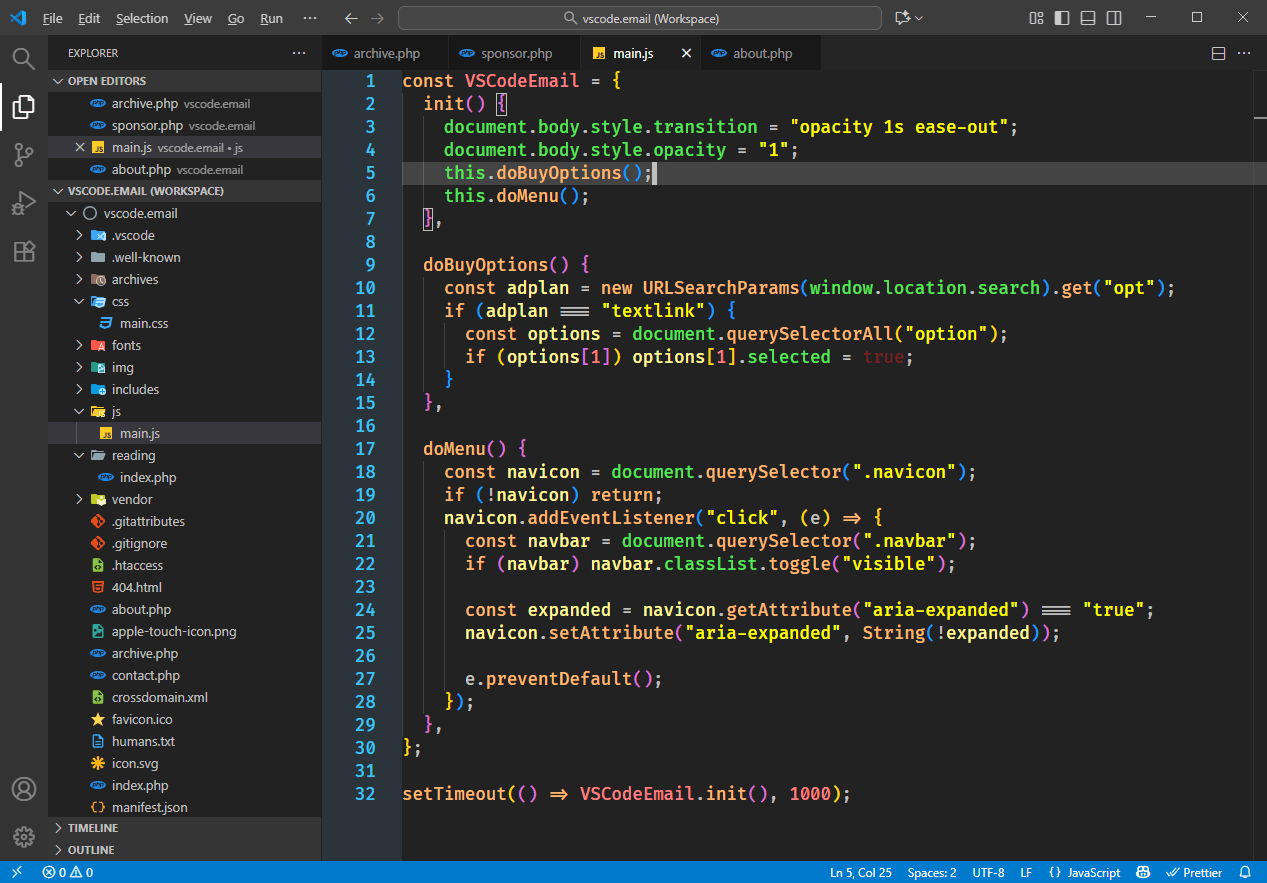Toggle the Primary Side Bar visibility
This screenshot has width=1267, height=883.
(1061, 17)
